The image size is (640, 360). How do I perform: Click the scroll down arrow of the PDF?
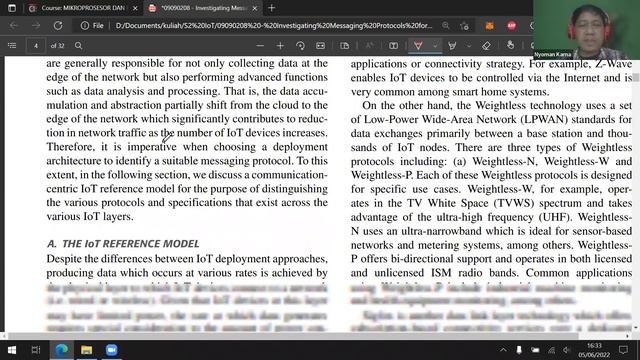point(636,328)
